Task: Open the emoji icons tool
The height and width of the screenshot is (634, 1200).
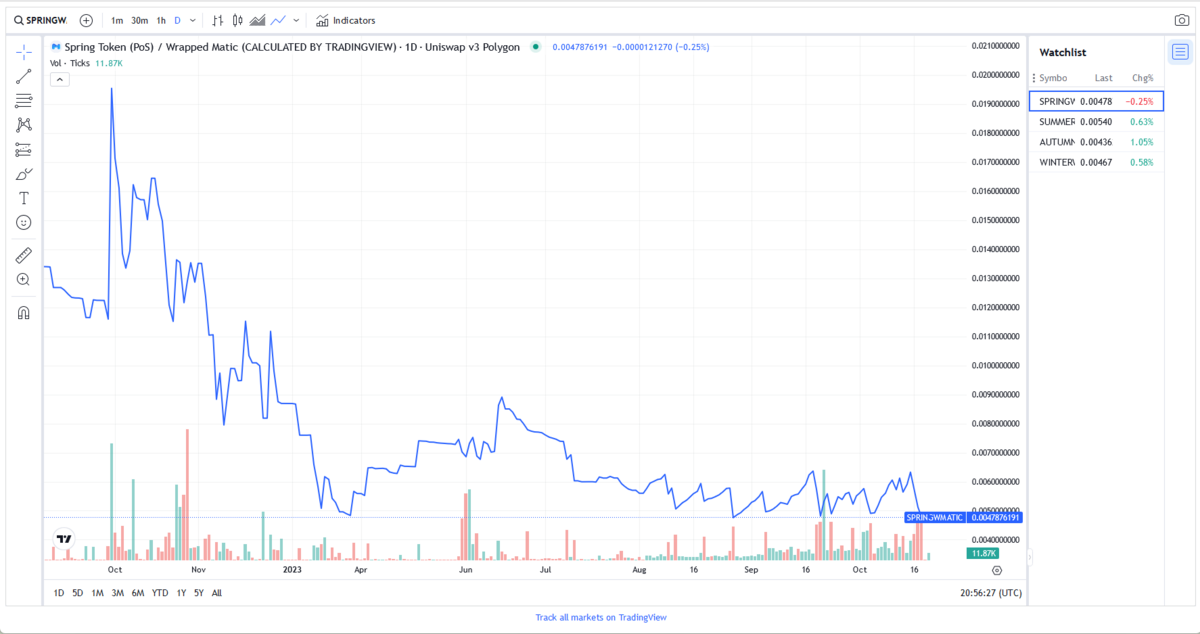Action: click(x=24, y=222)
